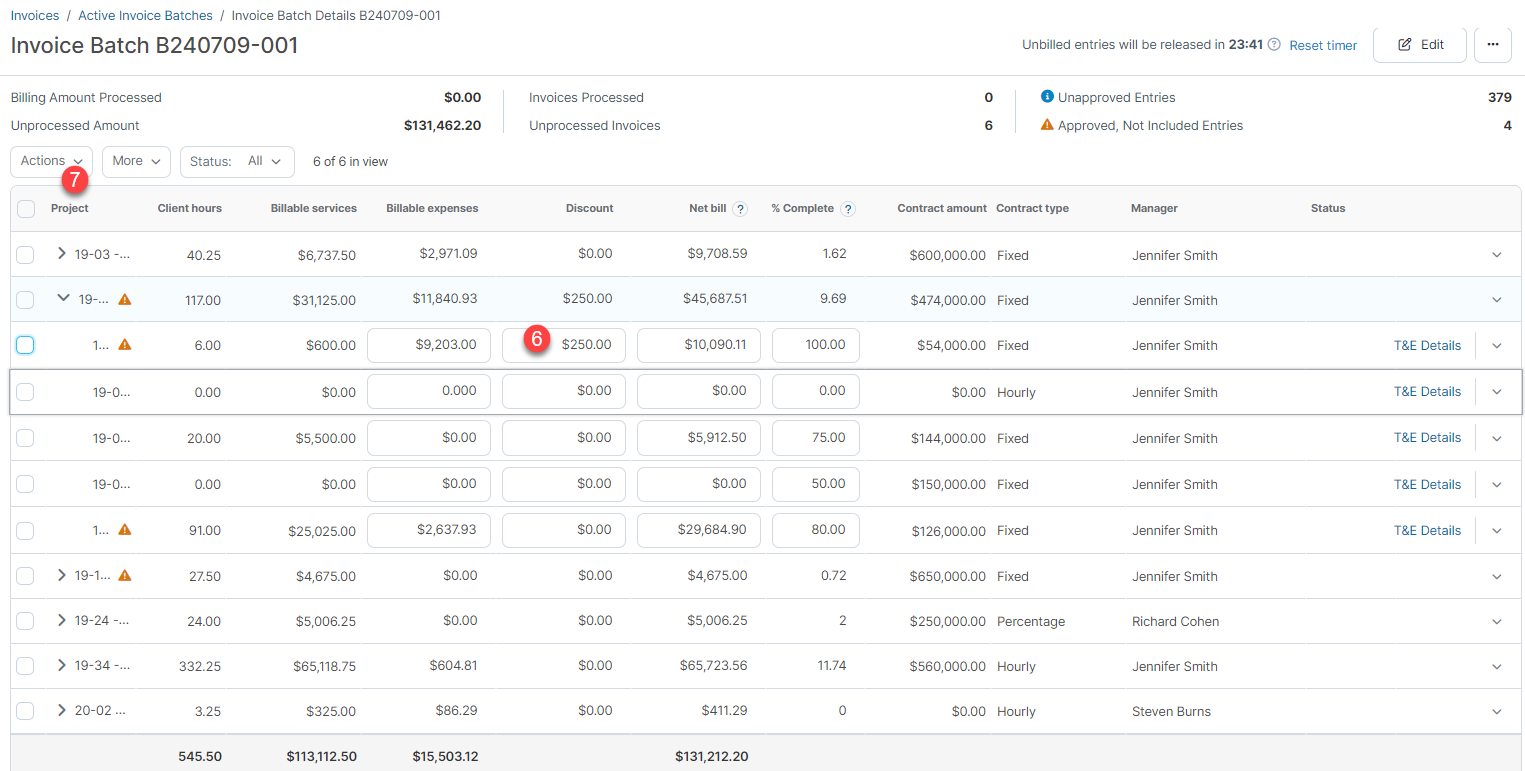Screen dimensions: 1525x771
Task: Click the Manager column header
Action: (1154, 208)
